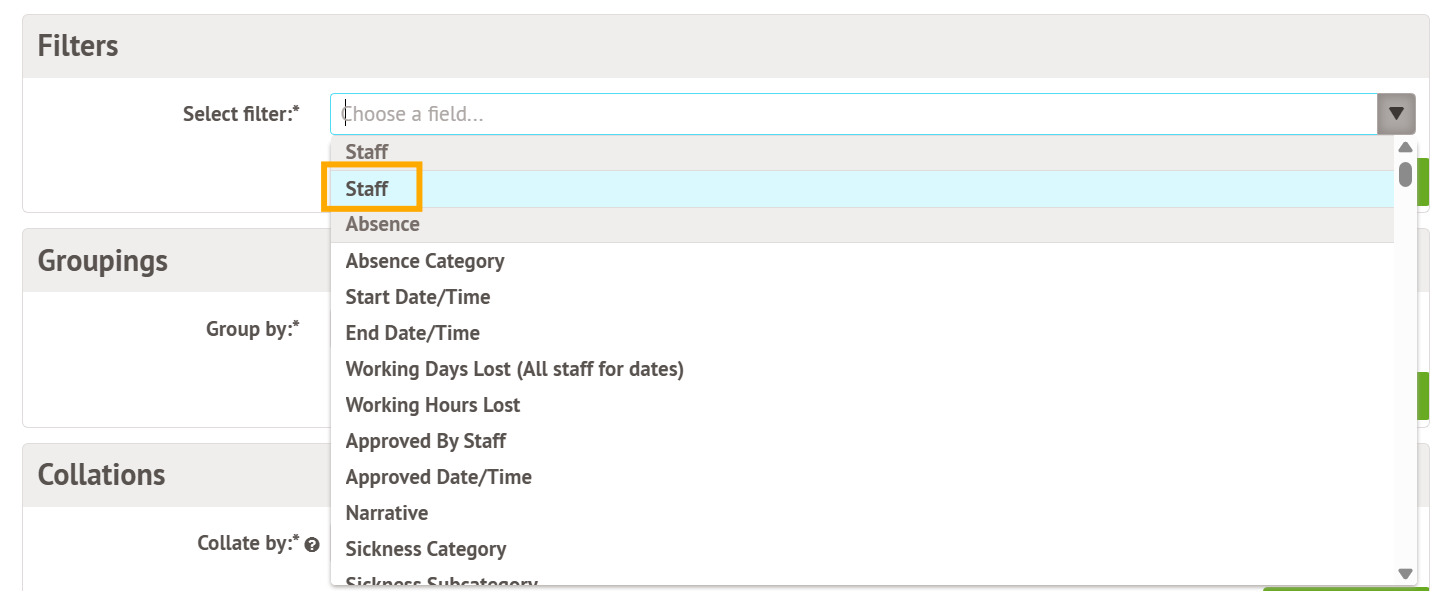Open the help icon beside Collate by
The height and width of the screenshot is (591, 1444).
(x=312, y=545)
